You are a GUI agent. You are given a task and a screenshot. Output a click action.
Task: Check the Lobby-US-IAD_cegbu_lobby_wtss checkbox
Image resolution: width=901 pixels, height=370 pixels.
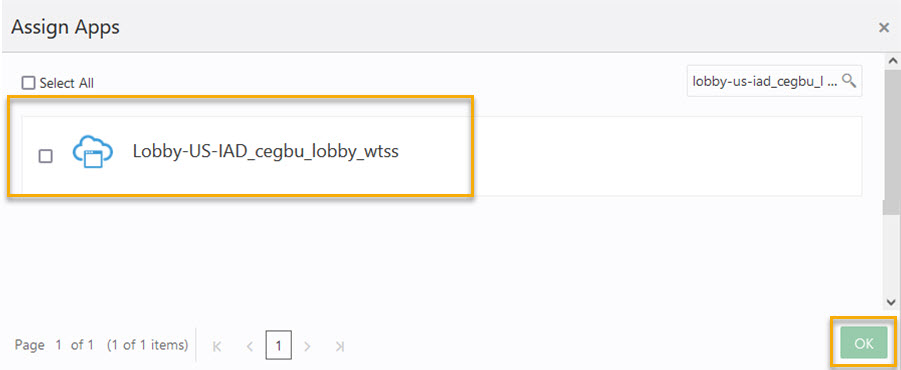pos(45,156)
